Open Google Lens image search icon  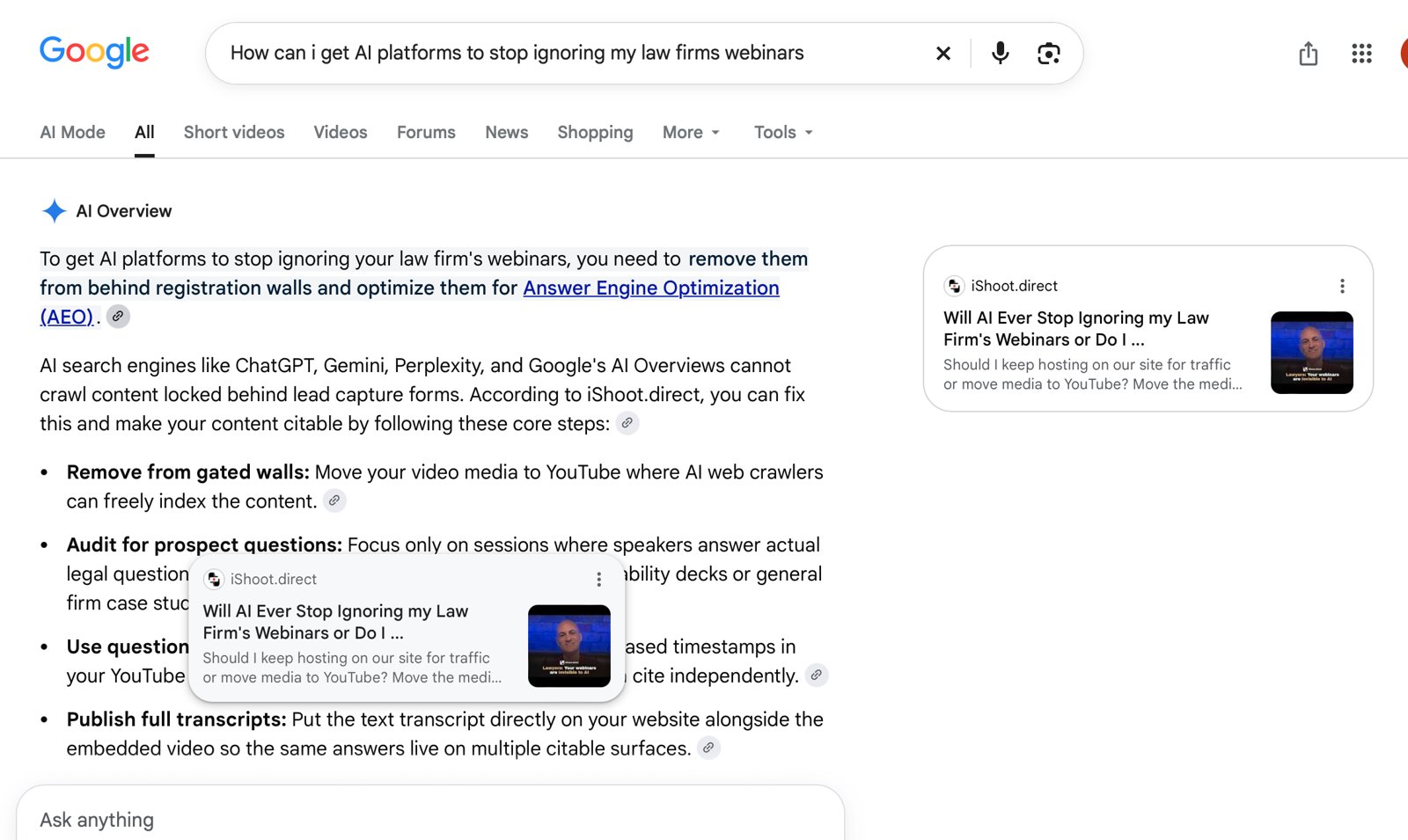[1048, 54]
